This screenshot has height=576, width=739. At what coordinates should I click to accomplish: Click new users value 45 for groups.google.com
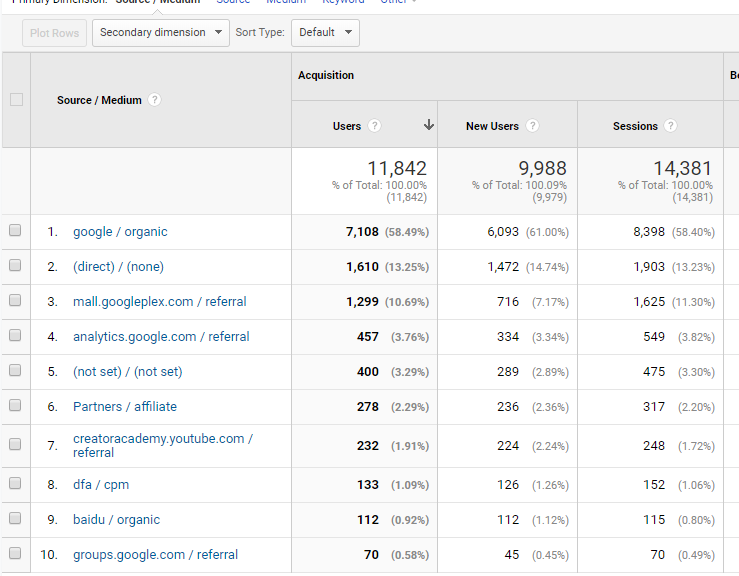(x=512, y=554)
